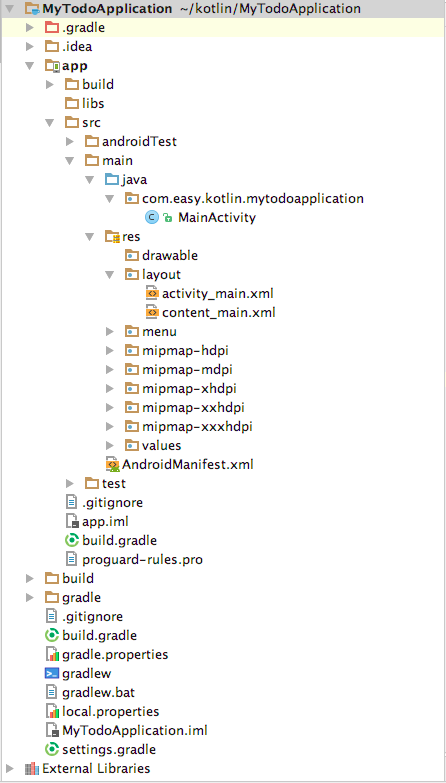Image resolution: width=446 pixels, height=783 pixels.
Task: Click the MyTodoApplication.iml file icon
Action: coord(52,730)
